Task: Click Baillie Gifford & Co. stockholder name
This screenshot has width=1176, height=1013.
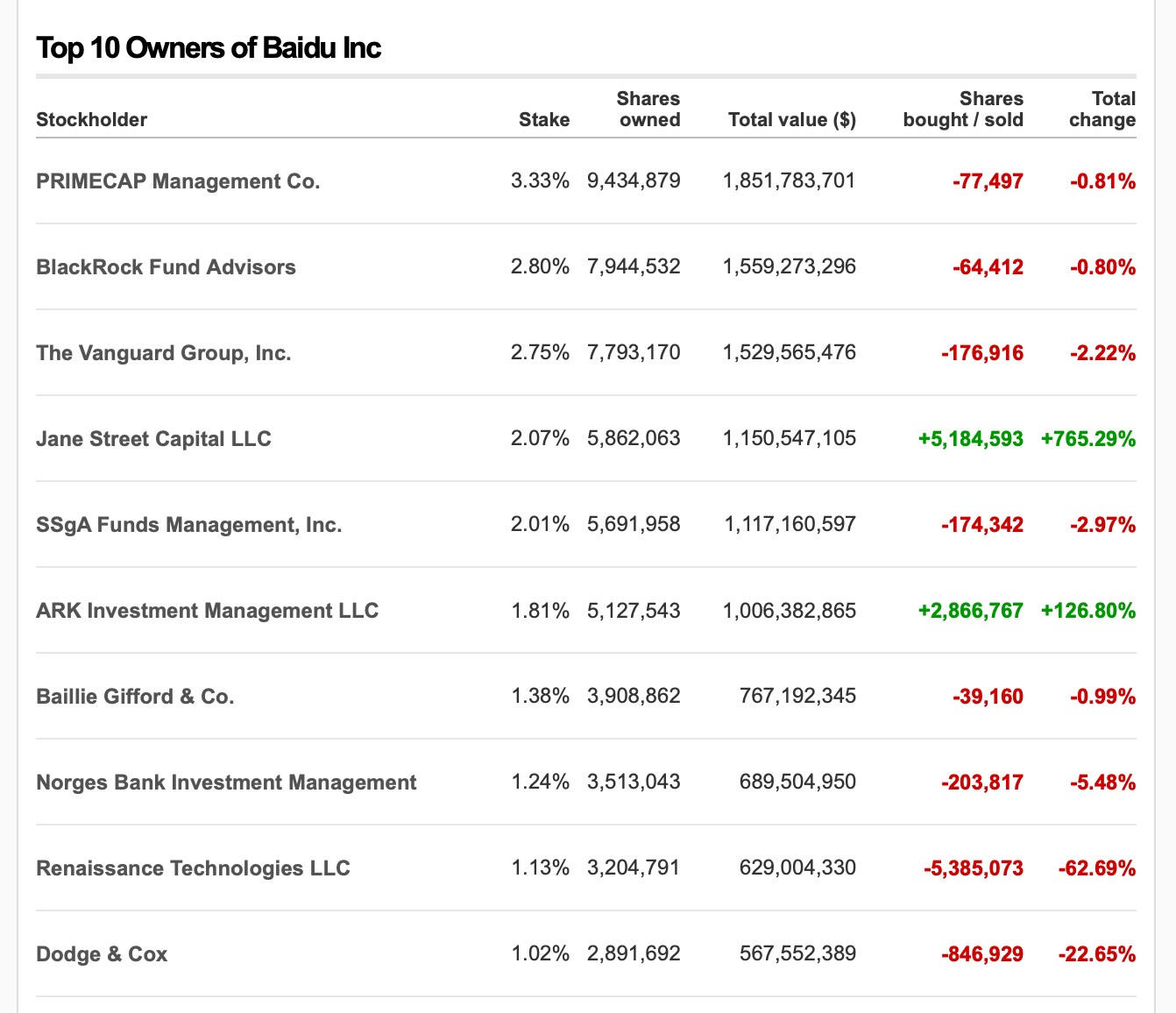Action: [135, 697]
